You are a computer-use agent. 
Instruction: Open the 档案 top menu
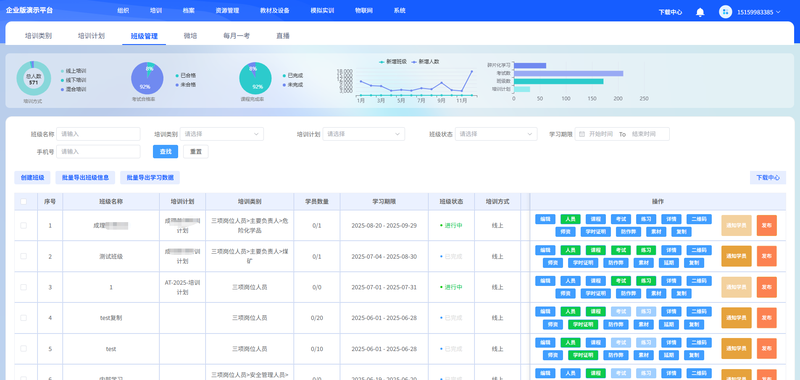coord(188,11)
